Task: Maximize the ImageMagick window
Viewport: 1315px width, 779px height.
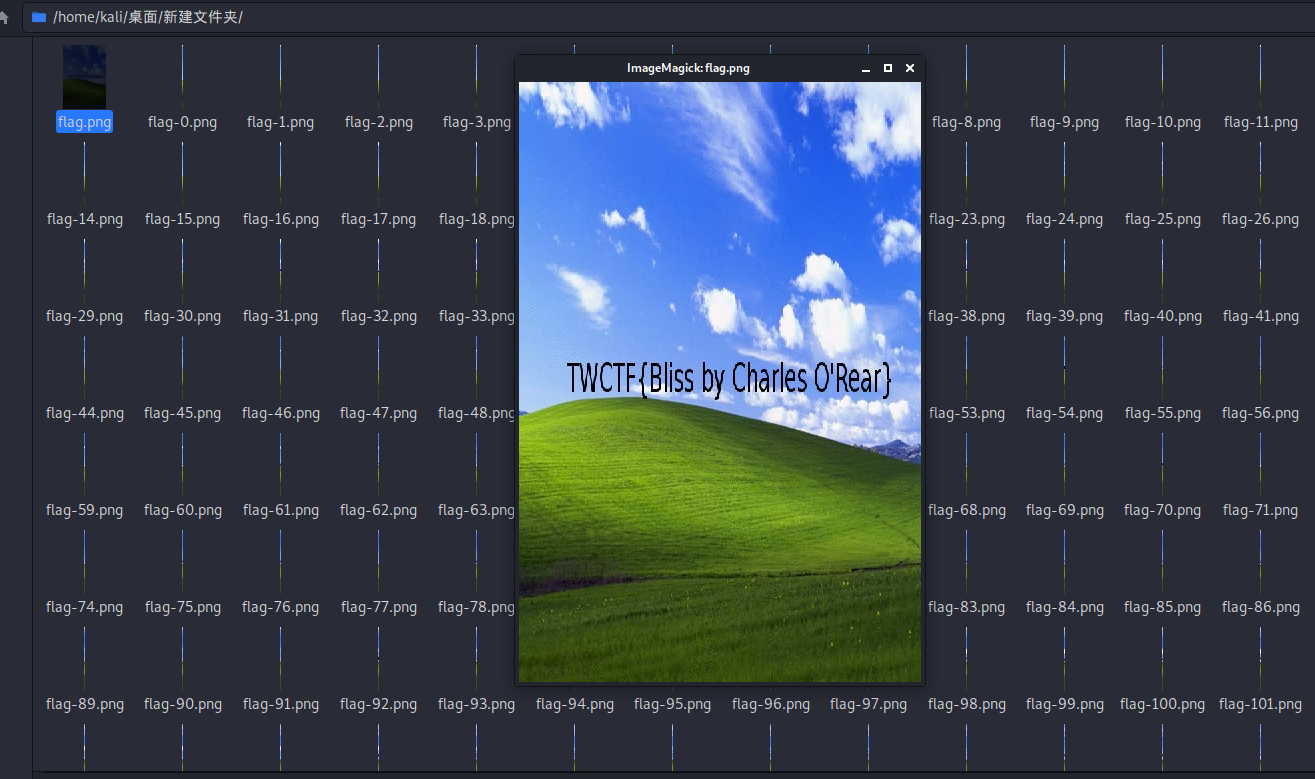Action: pos(888,68)
